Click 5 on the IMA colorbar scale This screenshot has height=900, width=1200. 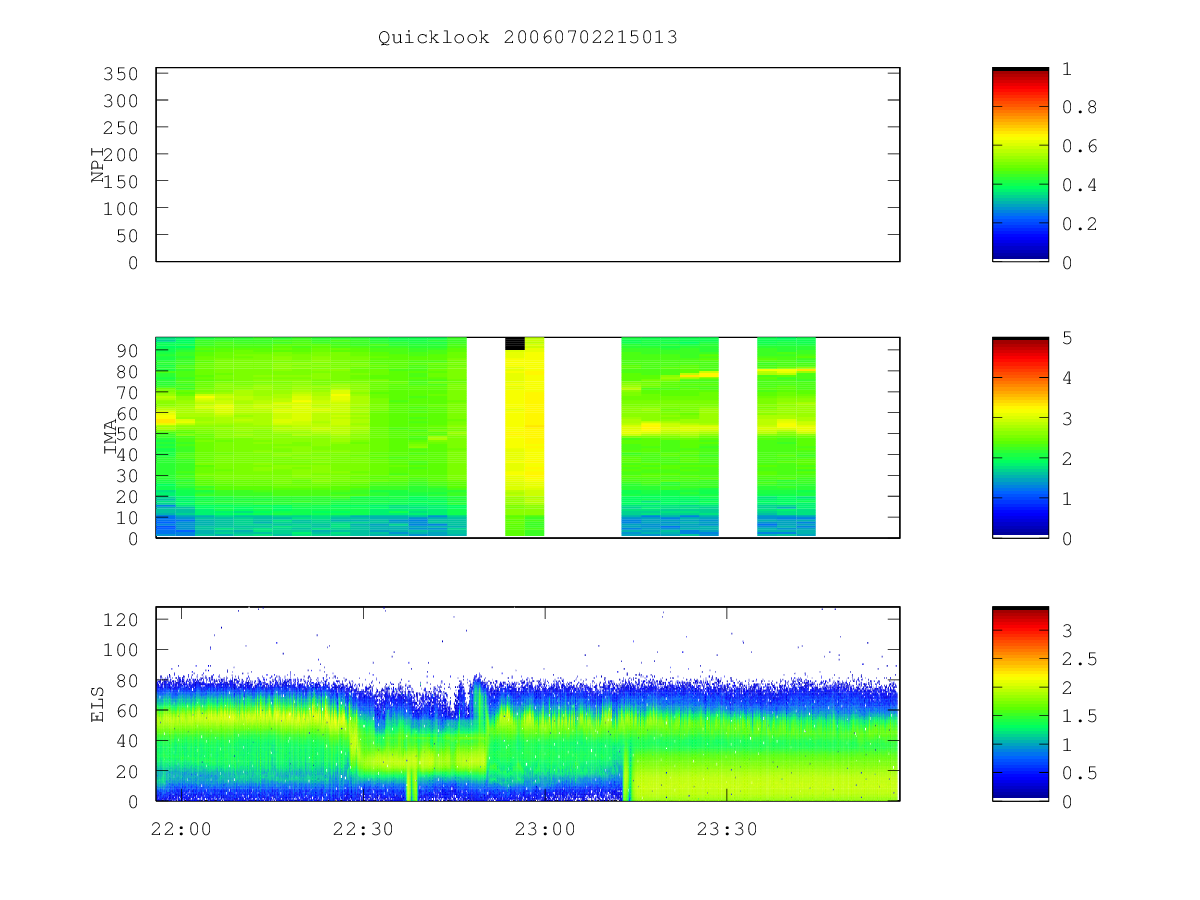tap(1067, 338)
